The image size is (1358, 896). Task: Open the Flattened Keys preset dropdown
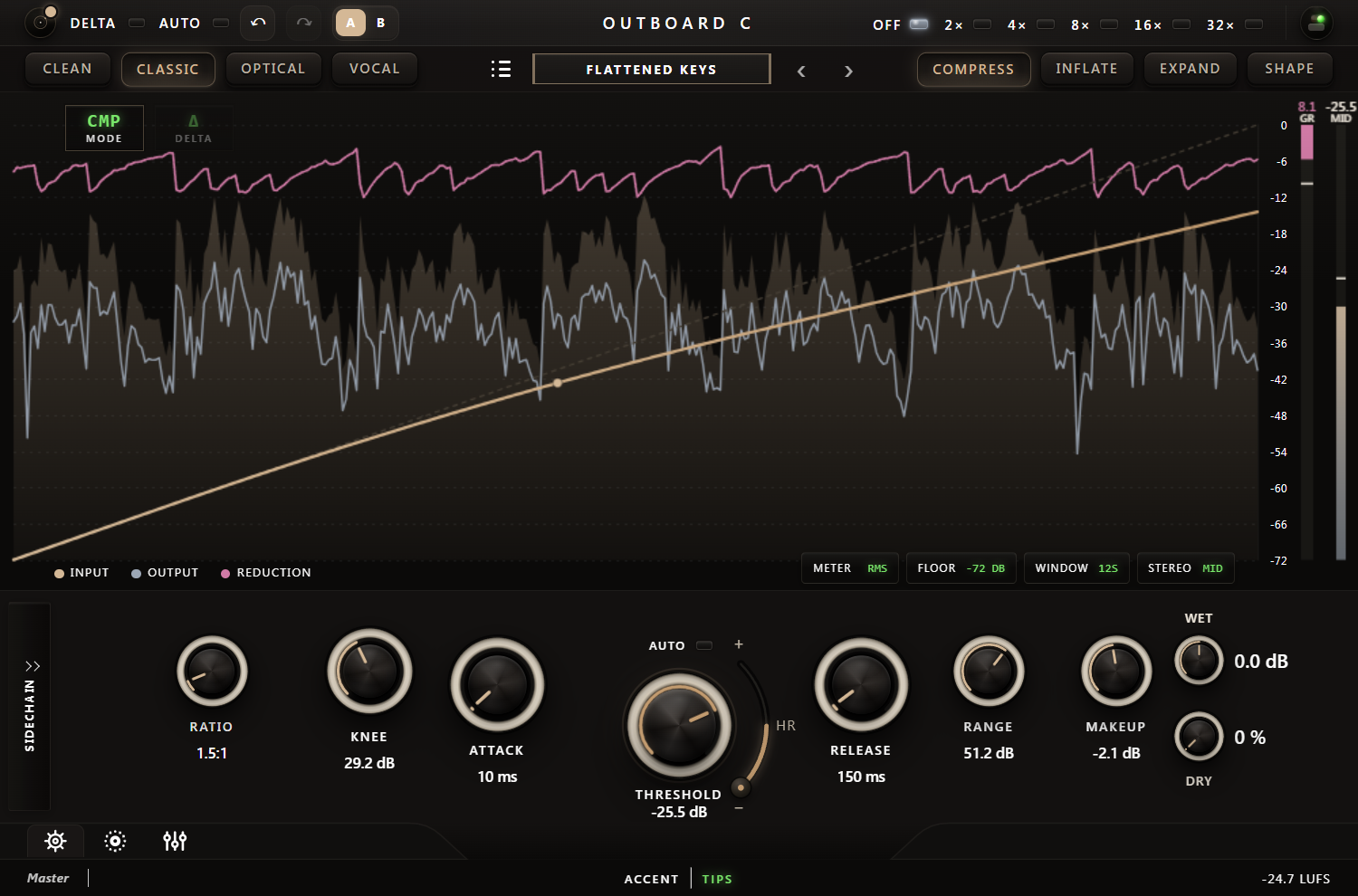[x=652, y=69]
